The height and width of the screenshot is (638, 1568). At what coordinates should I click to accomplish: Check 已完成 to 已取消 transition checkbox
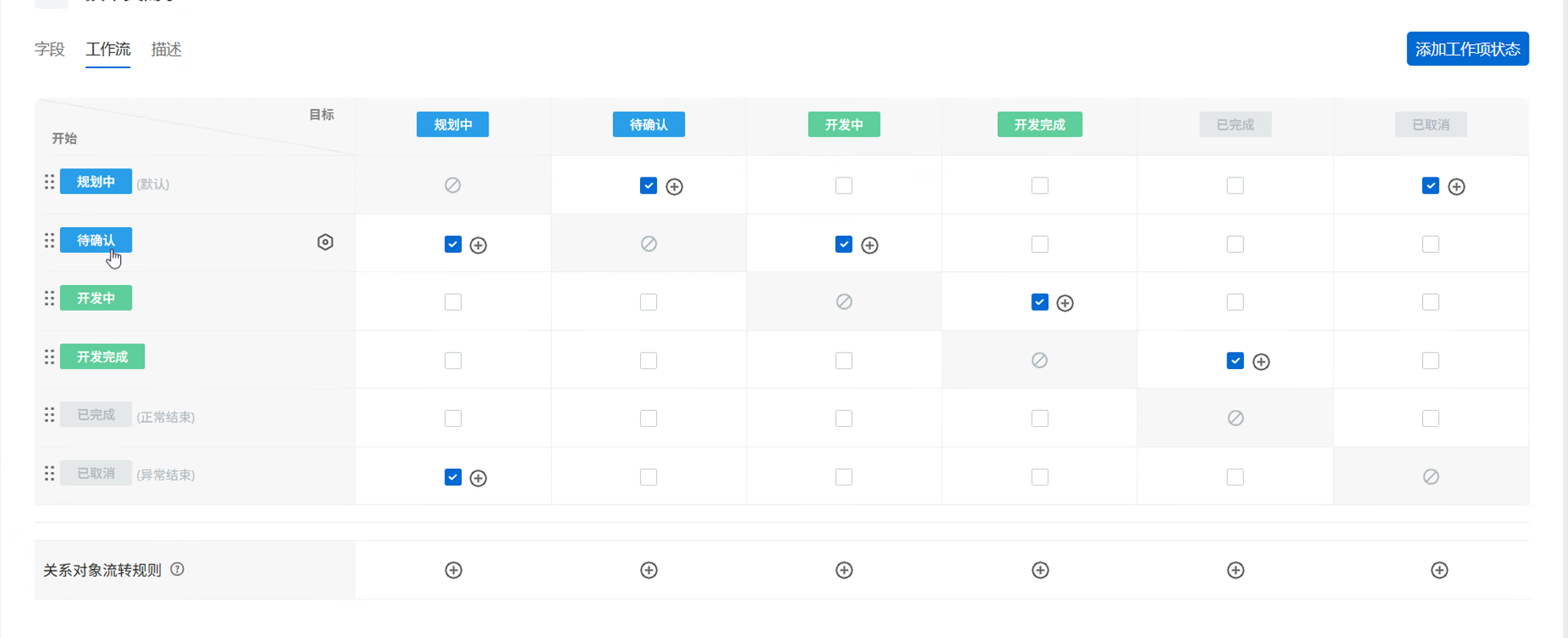[1430, 418]
